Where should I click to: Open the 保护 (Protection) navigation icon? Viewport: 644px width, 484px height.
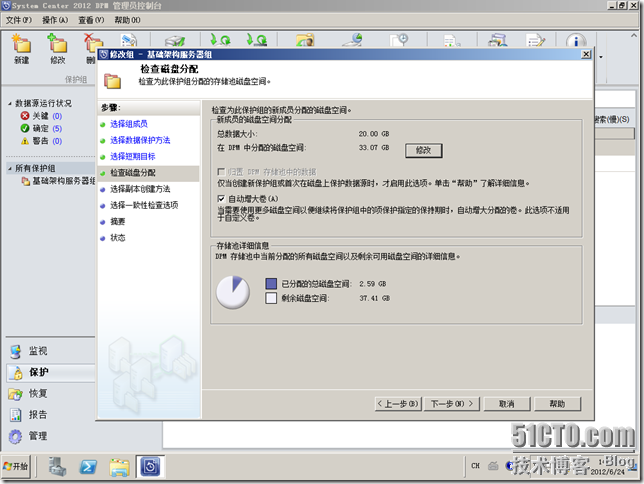[17, 373]
